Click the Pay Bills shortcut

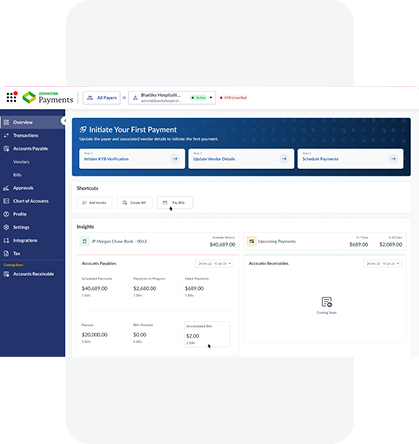[175, 202]
